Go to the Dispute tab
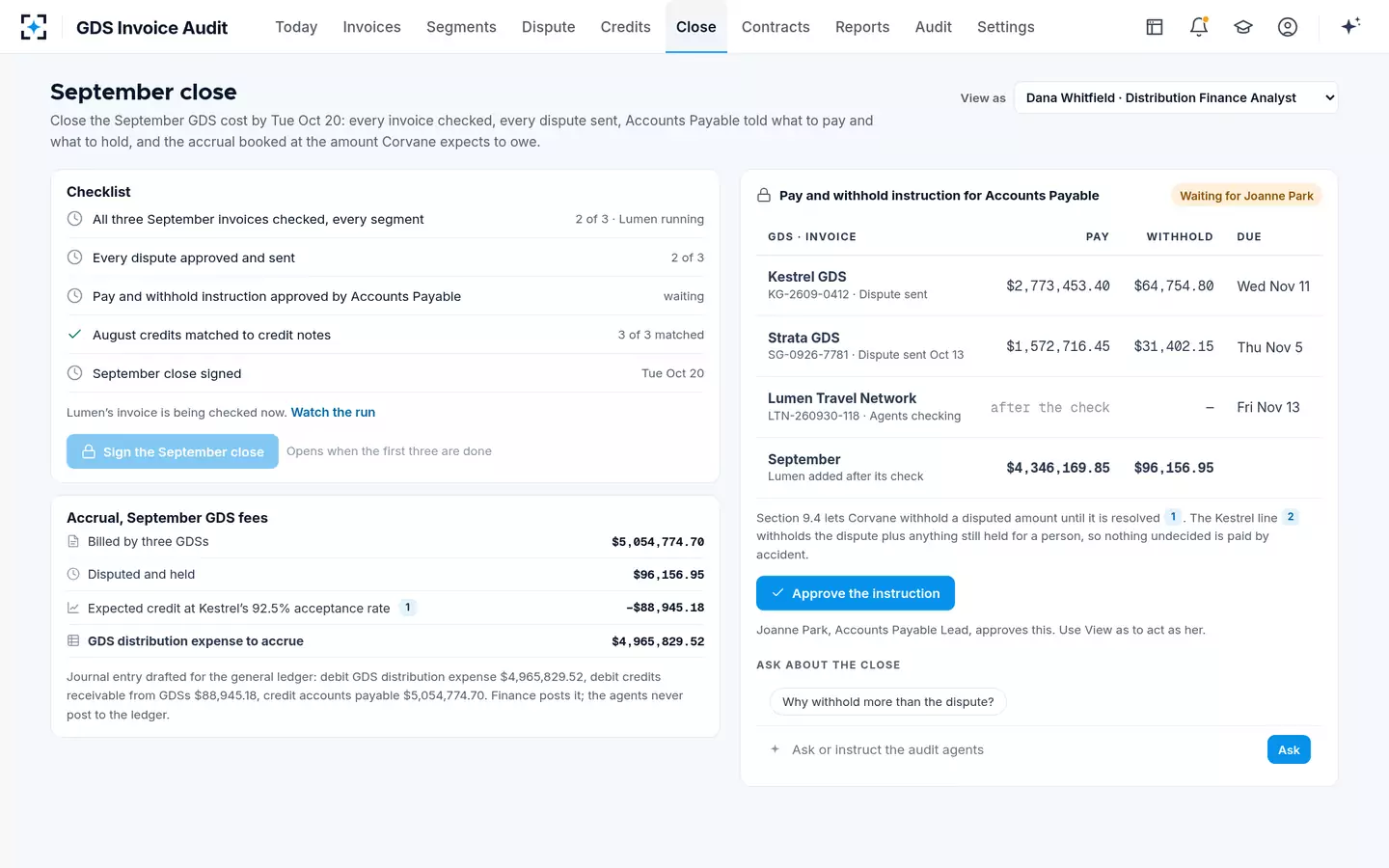The width and height of the screenshot is (1389, 868). tap(549, 27)
